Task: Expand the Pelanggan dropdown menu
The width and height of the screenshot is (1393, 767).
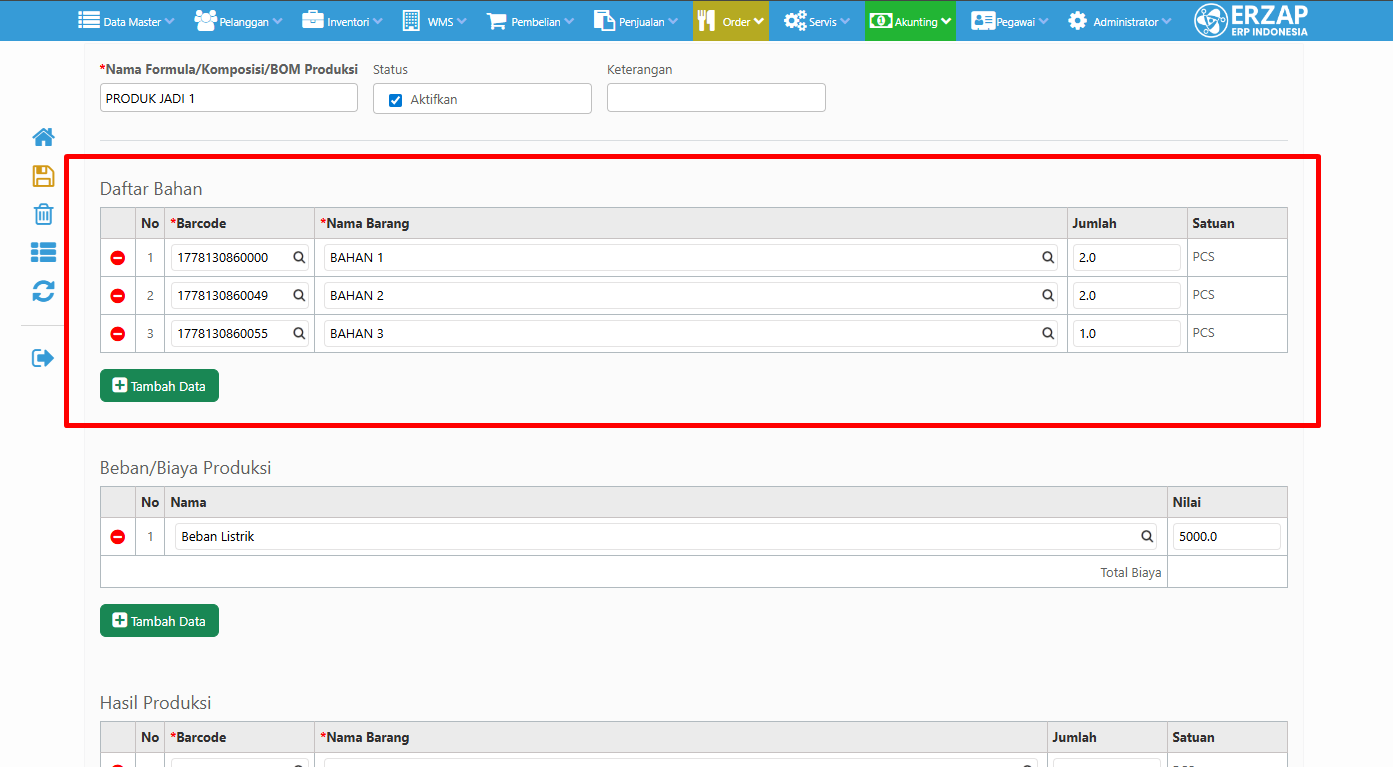Action: pyautogui.click(x=238, y=21)
